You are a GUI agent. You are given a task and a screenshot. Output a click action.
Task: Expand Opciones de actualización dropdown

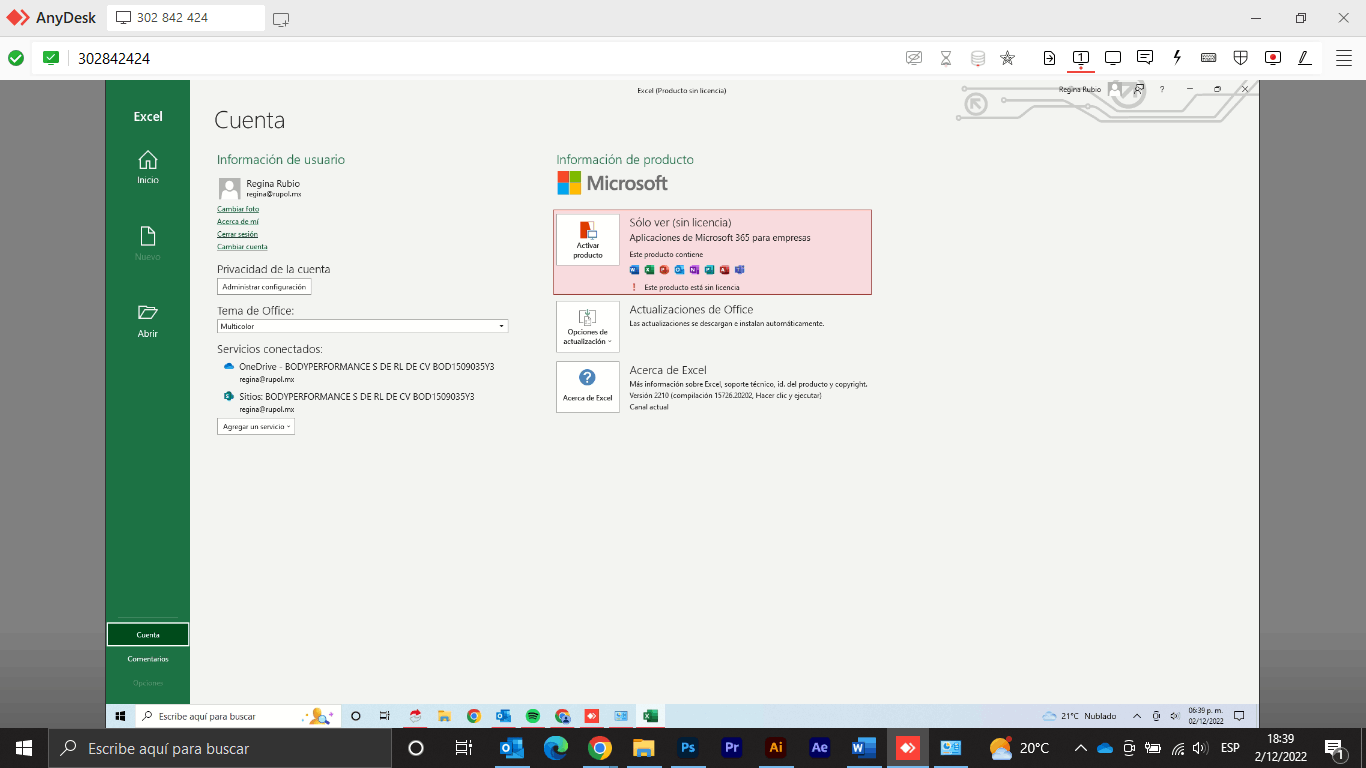588,327
